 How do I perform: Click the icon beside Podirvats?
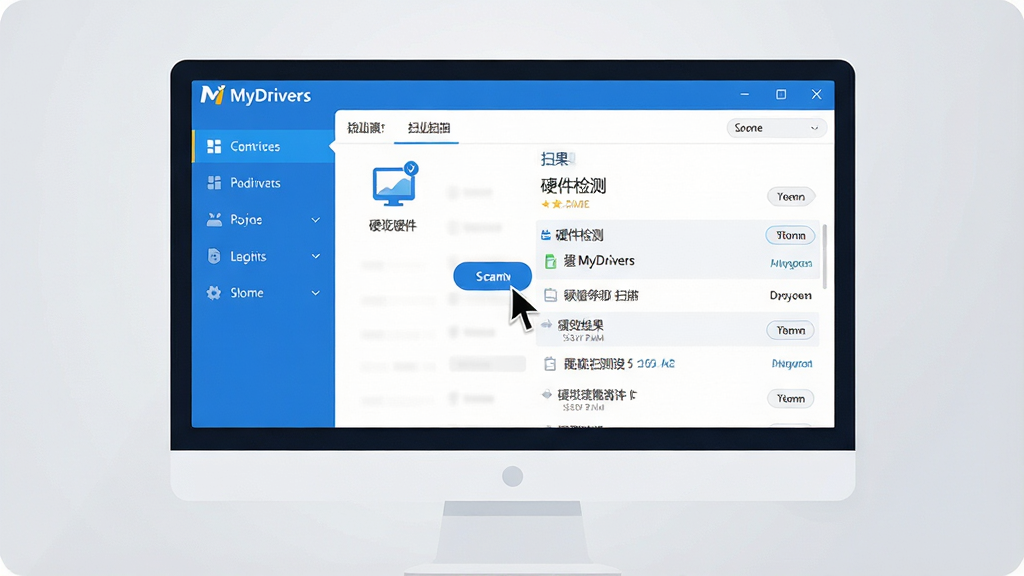pos(214,183)
